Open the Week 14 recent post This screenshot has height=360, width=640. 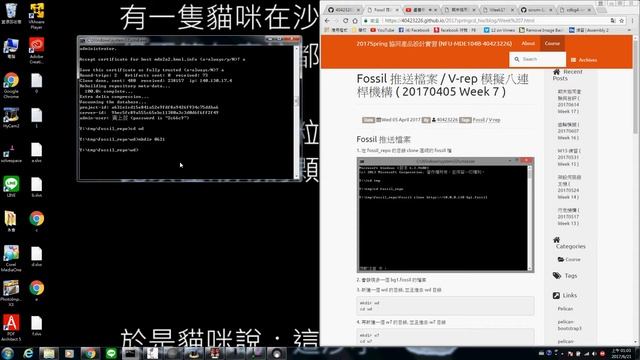pos(569,187)
